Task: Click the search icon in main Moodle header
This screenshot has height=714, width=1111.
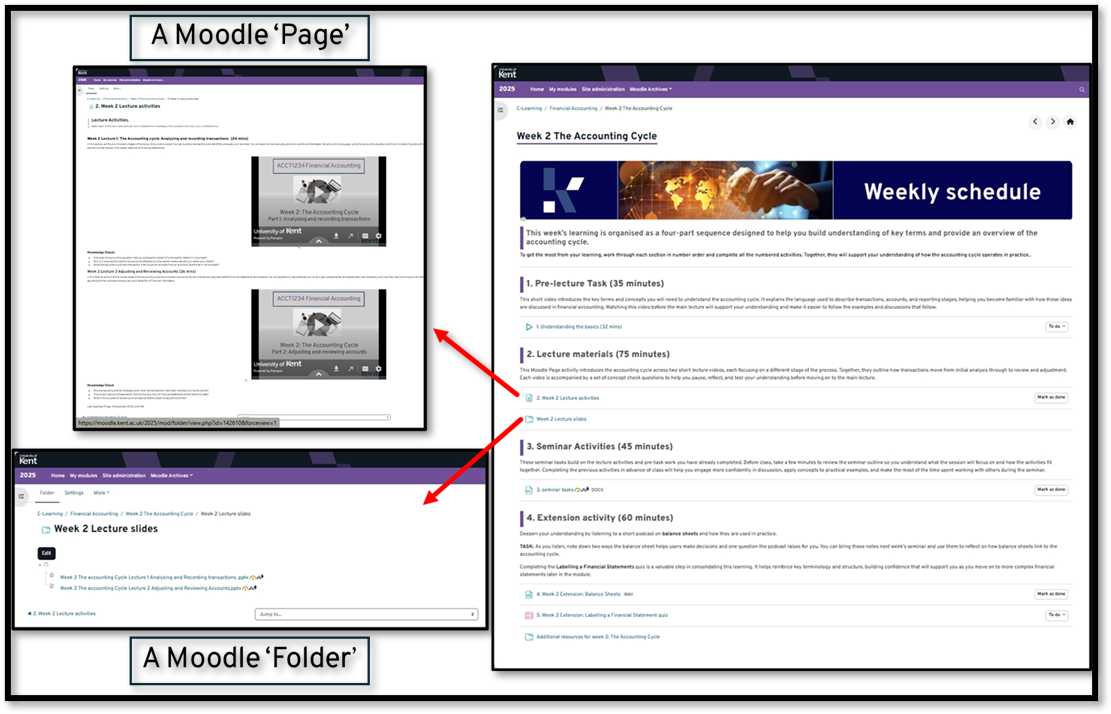Action: 1081,89
